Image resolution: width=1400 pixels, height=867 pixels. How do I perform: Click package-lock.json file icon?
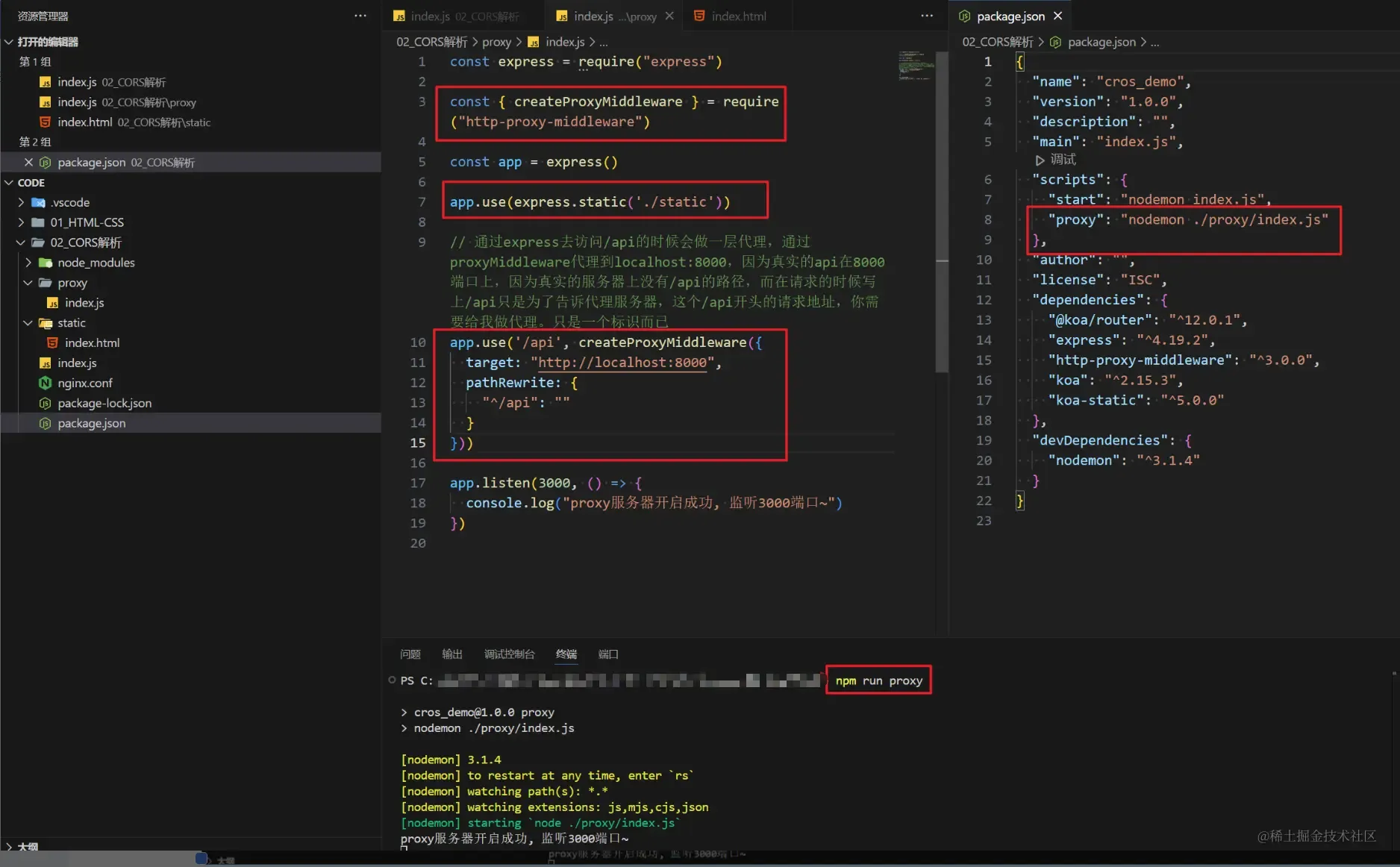tap(45, 403)
